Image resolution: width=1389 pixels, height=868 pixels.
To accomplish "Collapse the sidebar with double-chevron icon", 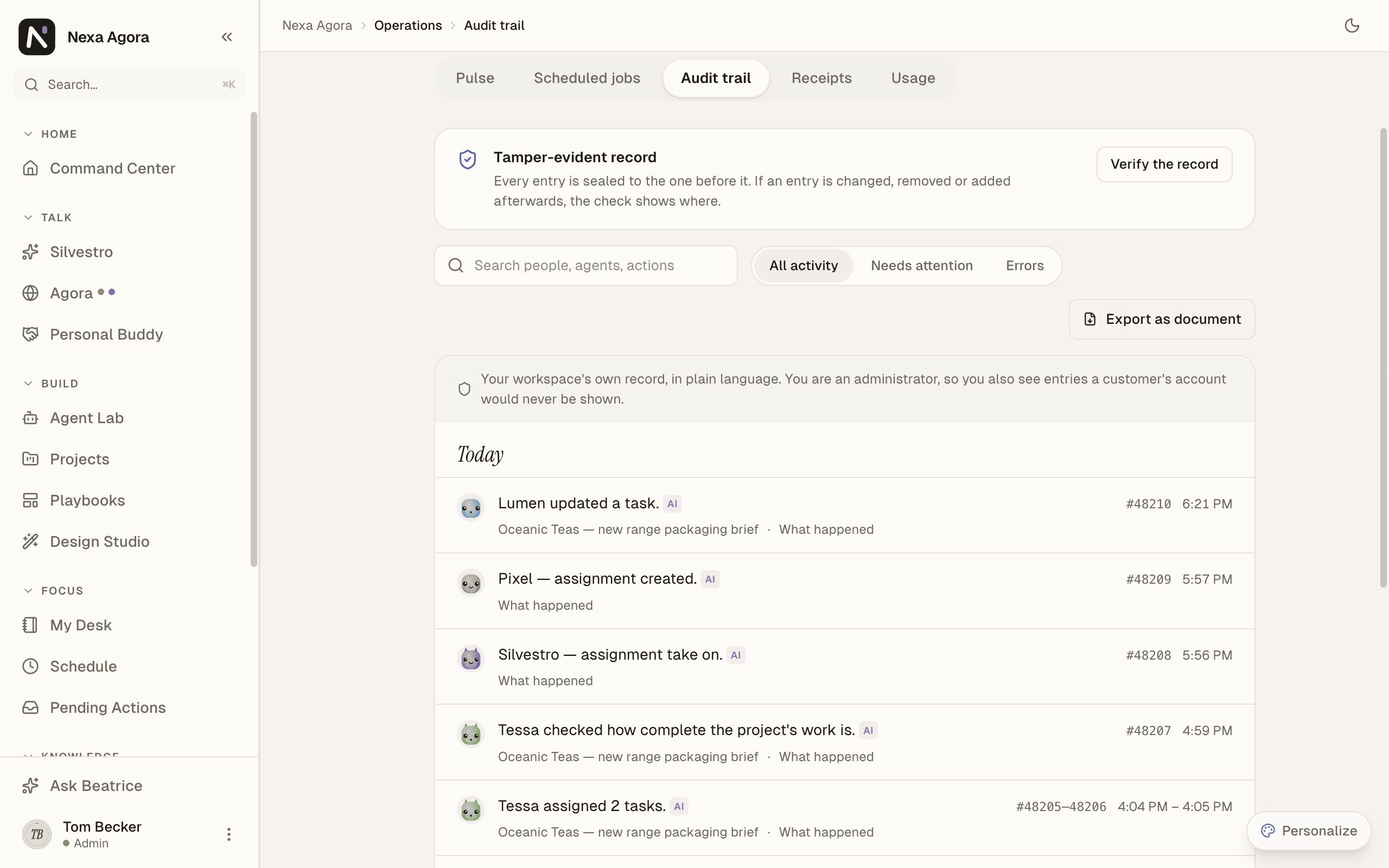I will [227, 37].
